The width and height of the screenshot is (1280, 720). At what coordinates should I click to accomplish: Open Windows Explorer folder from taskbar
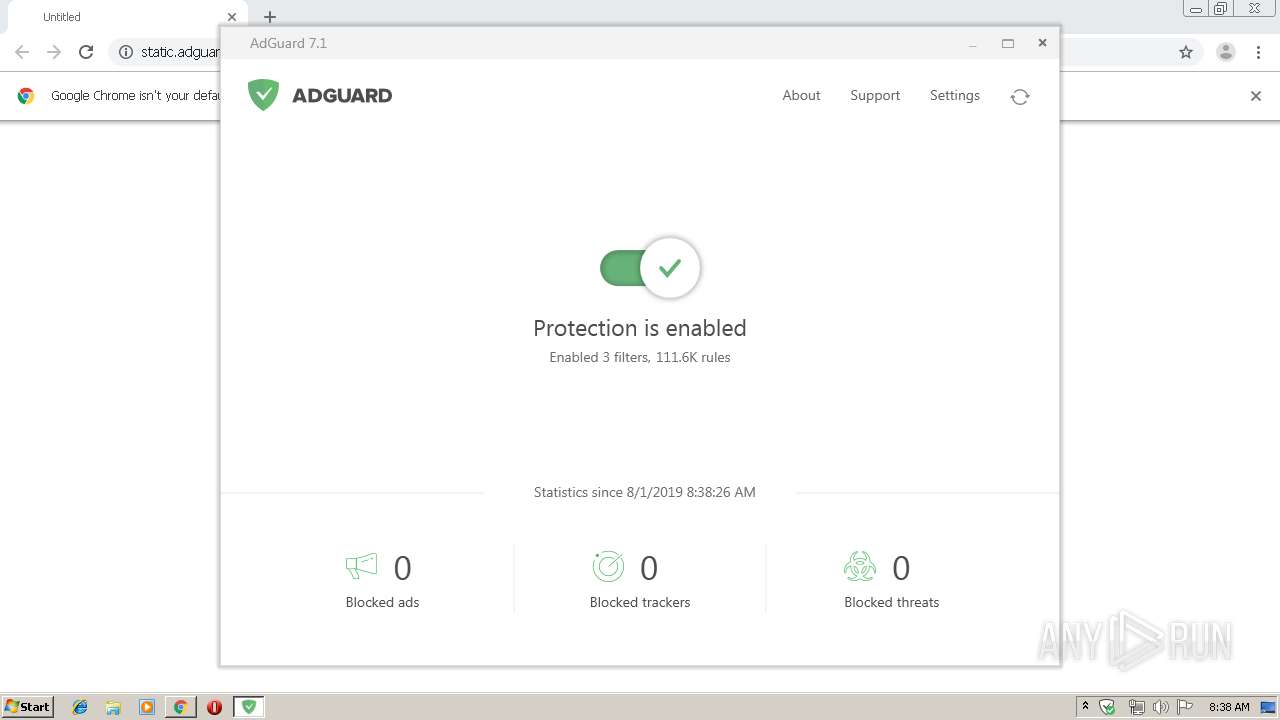tap(113, 707)
